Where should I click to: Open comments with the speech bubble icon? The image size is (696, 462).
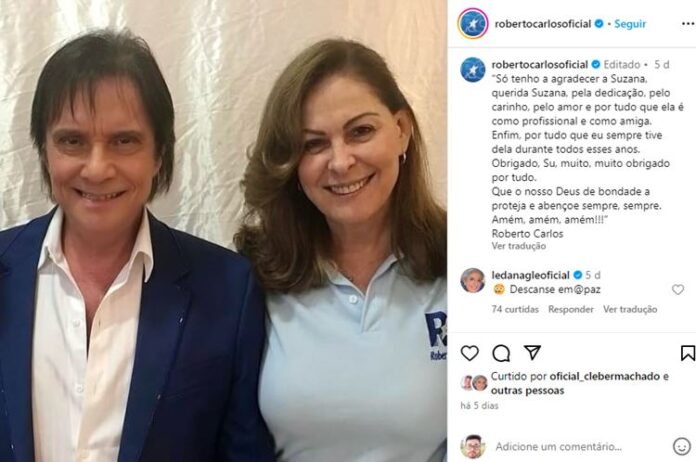[501, 353]
